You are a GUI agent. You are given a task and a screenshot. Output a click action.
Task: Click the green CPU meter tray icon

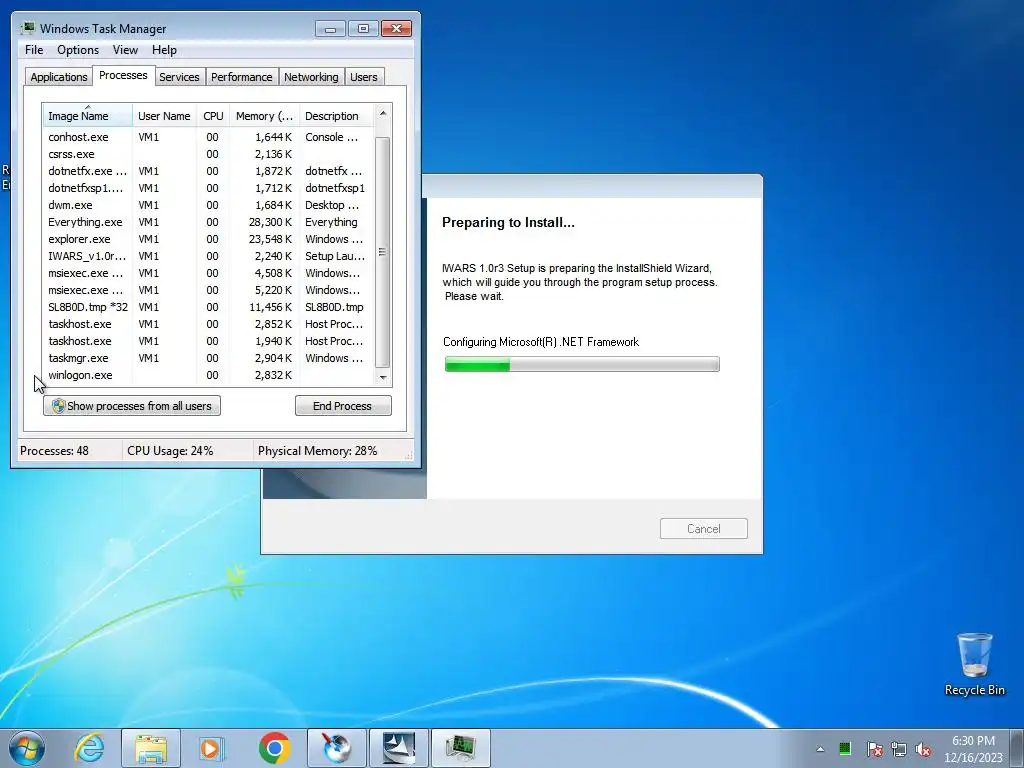pos(844,748)
